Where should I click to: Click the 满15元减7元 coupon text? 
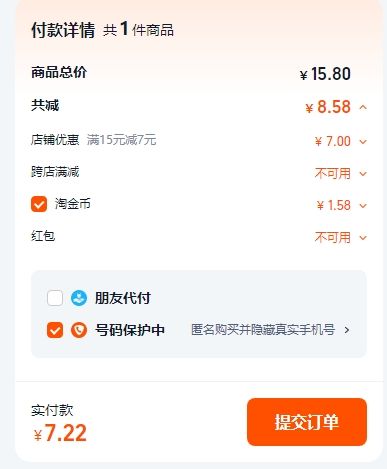pos(121,140)
